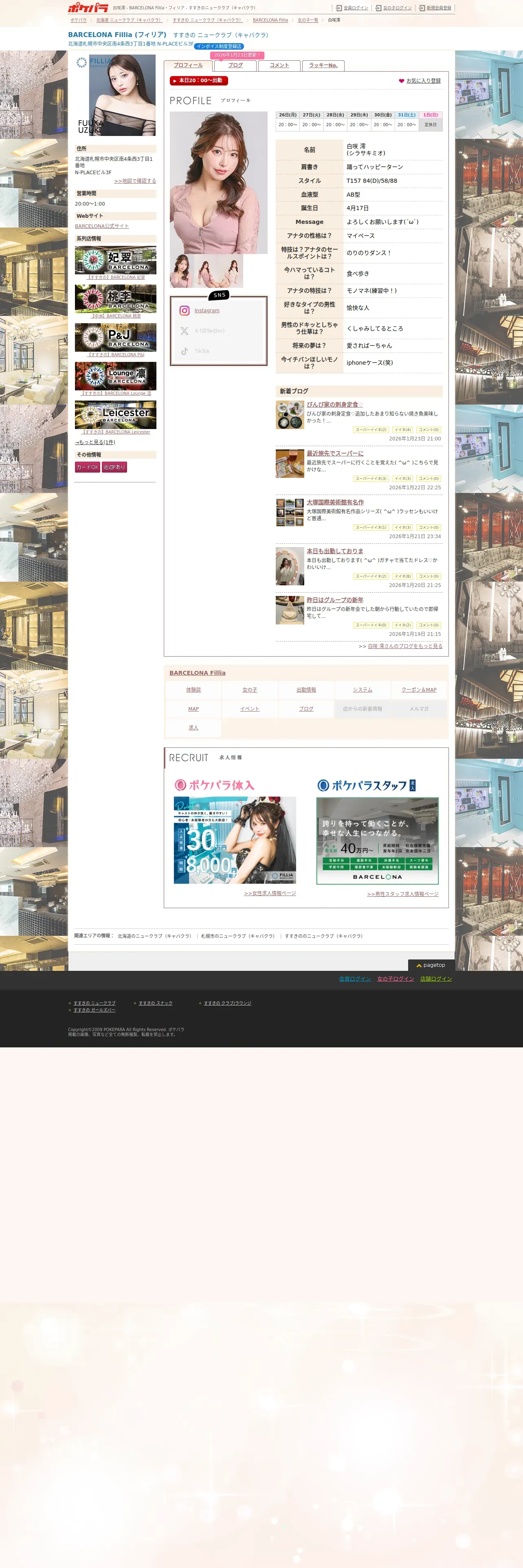
Task: Switch to the コメント tab
Action: coord(279,65)
